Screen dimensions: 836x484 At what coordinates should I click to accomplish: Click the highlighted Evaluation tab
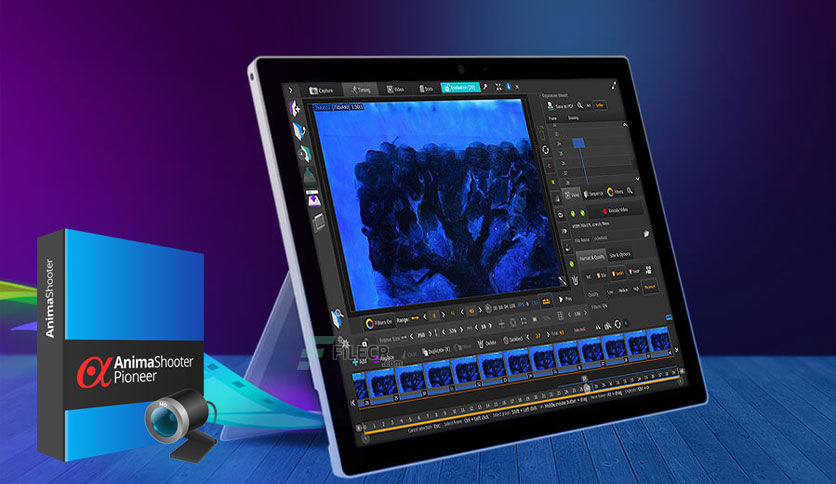(458, 89)
